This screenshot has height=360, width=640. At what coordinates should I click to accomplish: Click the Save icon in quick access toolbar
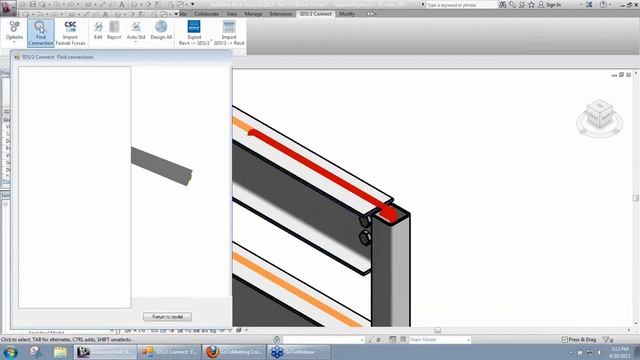[x=33, y=4]
